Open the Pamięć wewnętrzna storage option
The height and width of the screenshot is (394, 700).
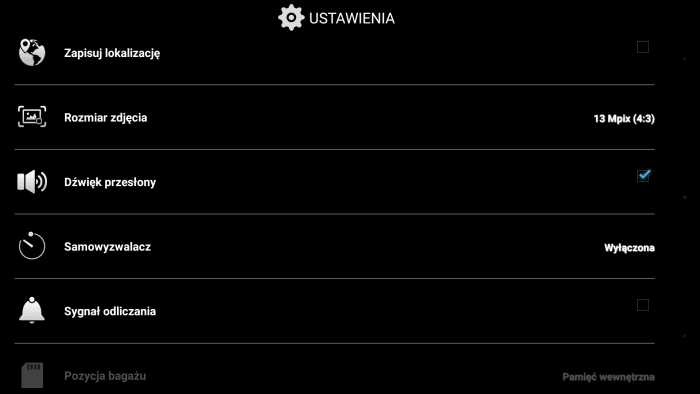608,377
